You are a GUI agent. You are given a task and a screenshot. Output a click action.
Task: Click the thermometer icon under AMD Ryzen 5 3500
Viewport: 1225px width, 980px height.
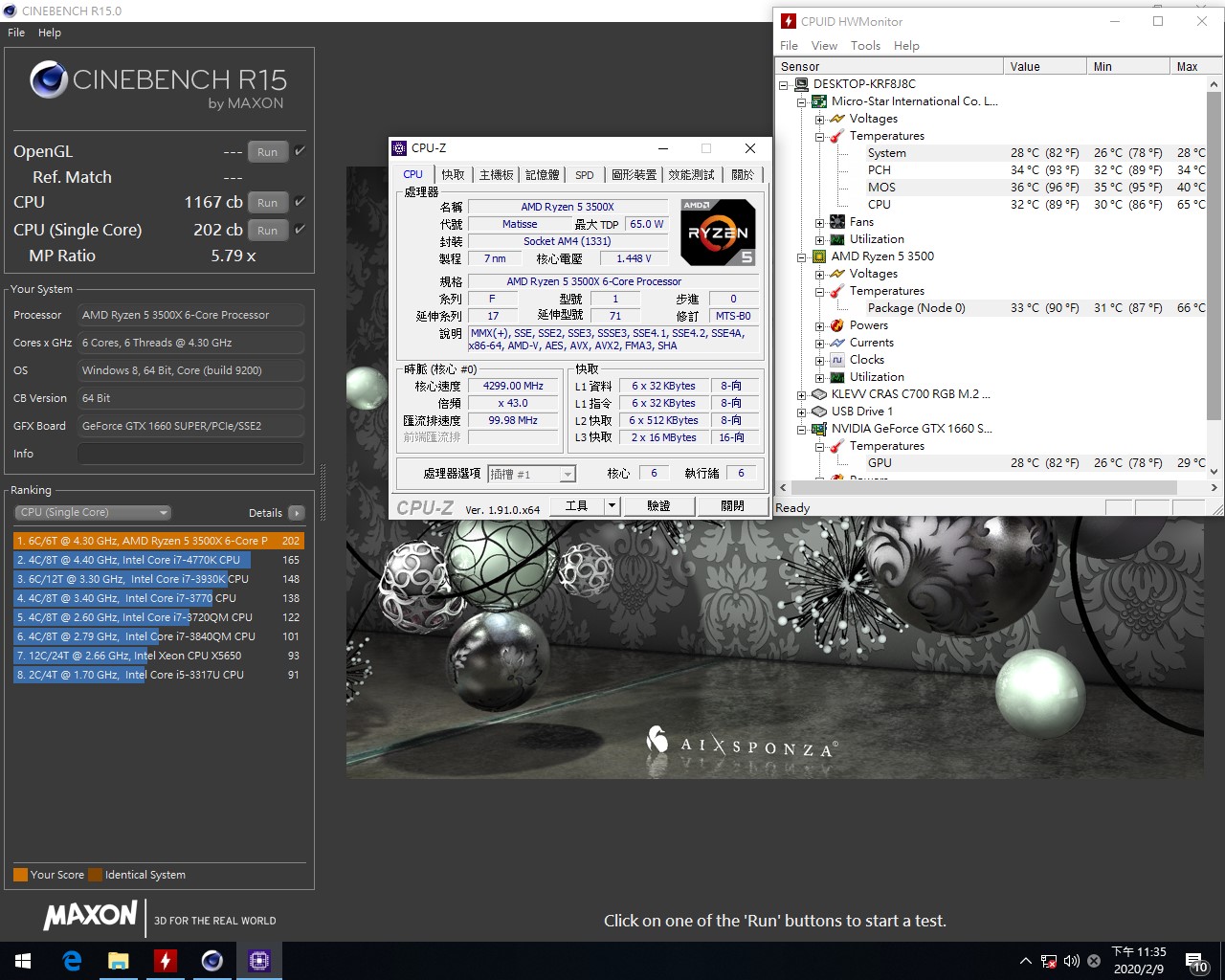[x=837, y=291]
